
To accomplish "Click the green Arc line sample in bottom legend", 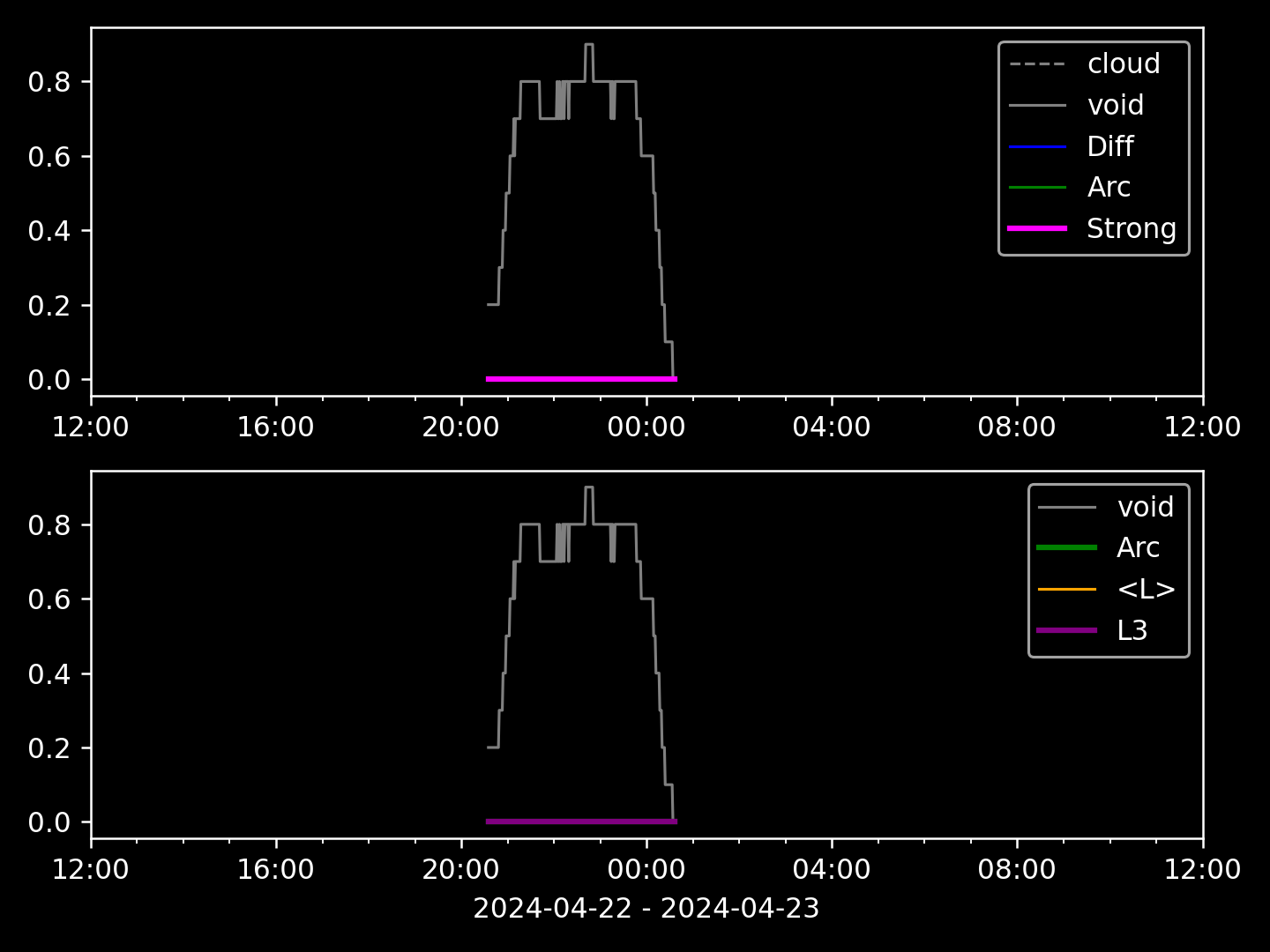I will (x=1067, y=547).
